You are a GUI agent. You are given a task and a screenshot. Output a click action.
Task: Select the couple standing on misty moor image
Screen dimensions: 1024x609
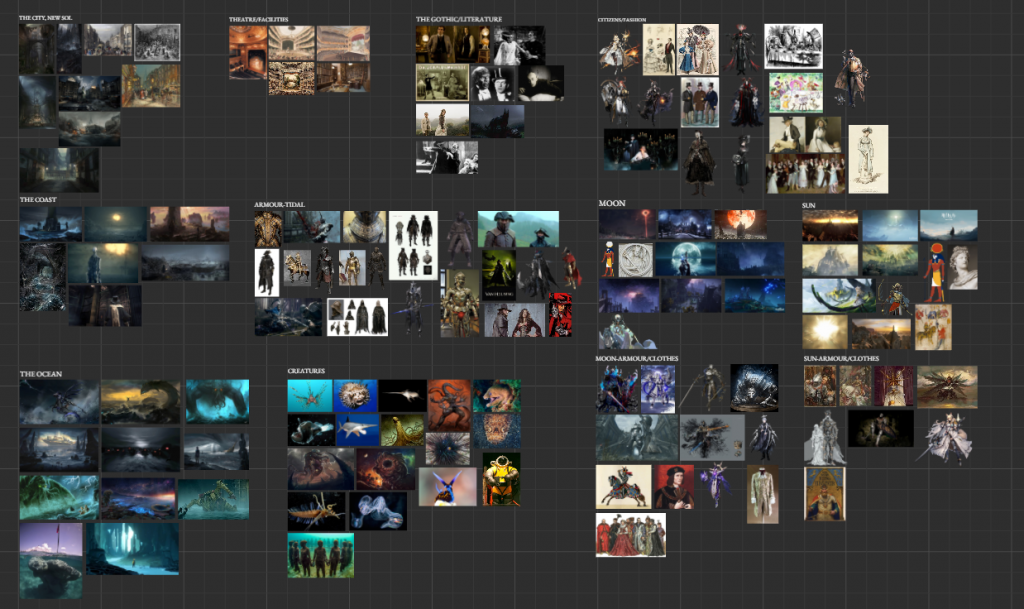pyautogui.click(x=442, y=119)
